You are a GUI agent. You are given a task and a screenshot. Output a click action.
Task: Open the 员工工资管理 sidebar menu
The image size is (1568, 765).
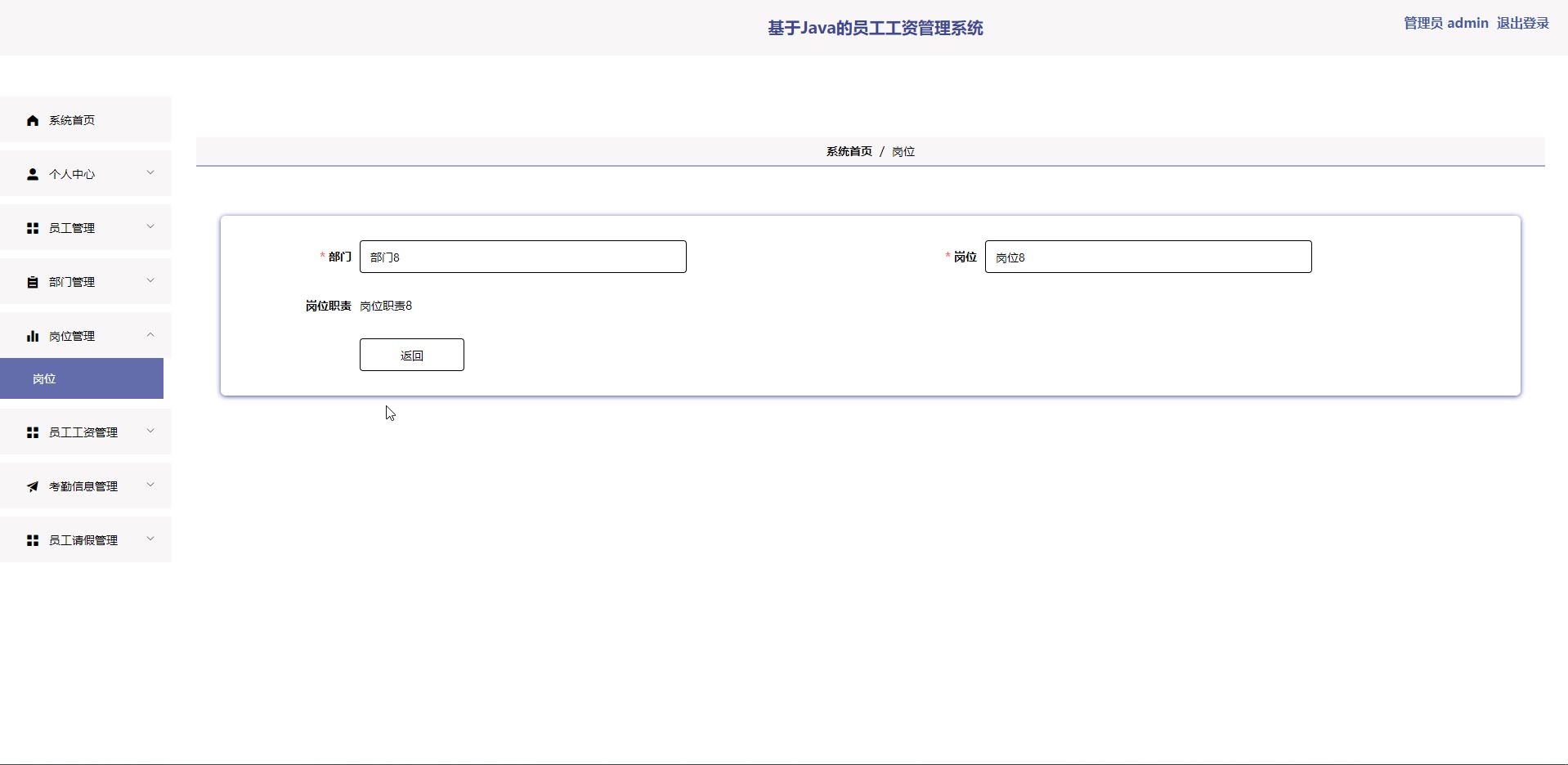click(86, 432)
